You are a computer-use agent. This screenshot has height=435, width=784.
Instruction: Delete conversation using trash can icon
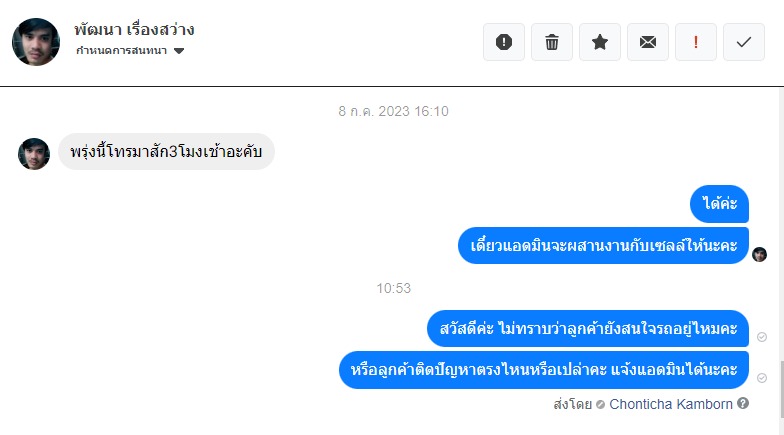552,42
